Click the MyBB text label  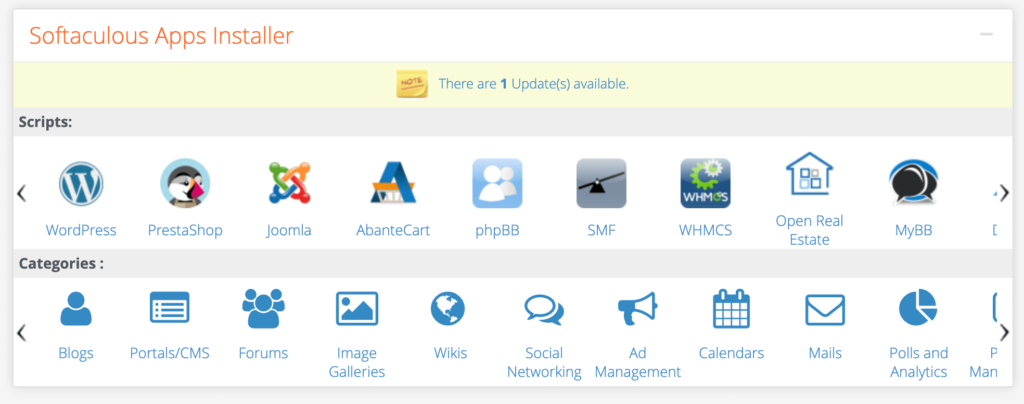pyautogui.click(x=914, y=230)
